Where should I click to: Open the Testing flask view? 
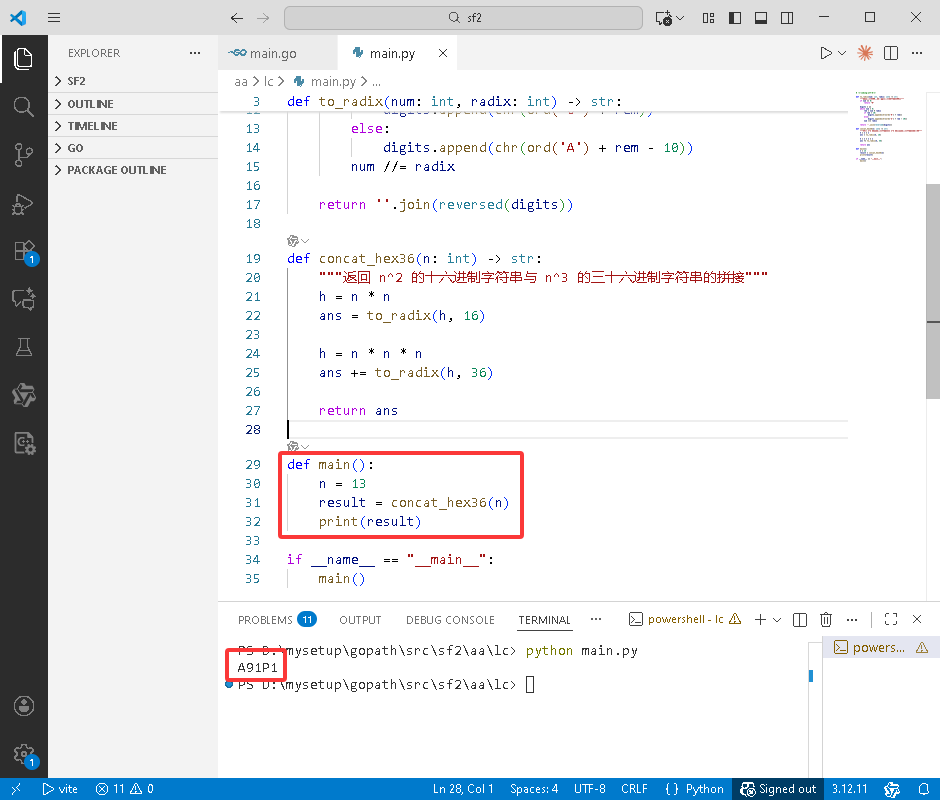23,347
